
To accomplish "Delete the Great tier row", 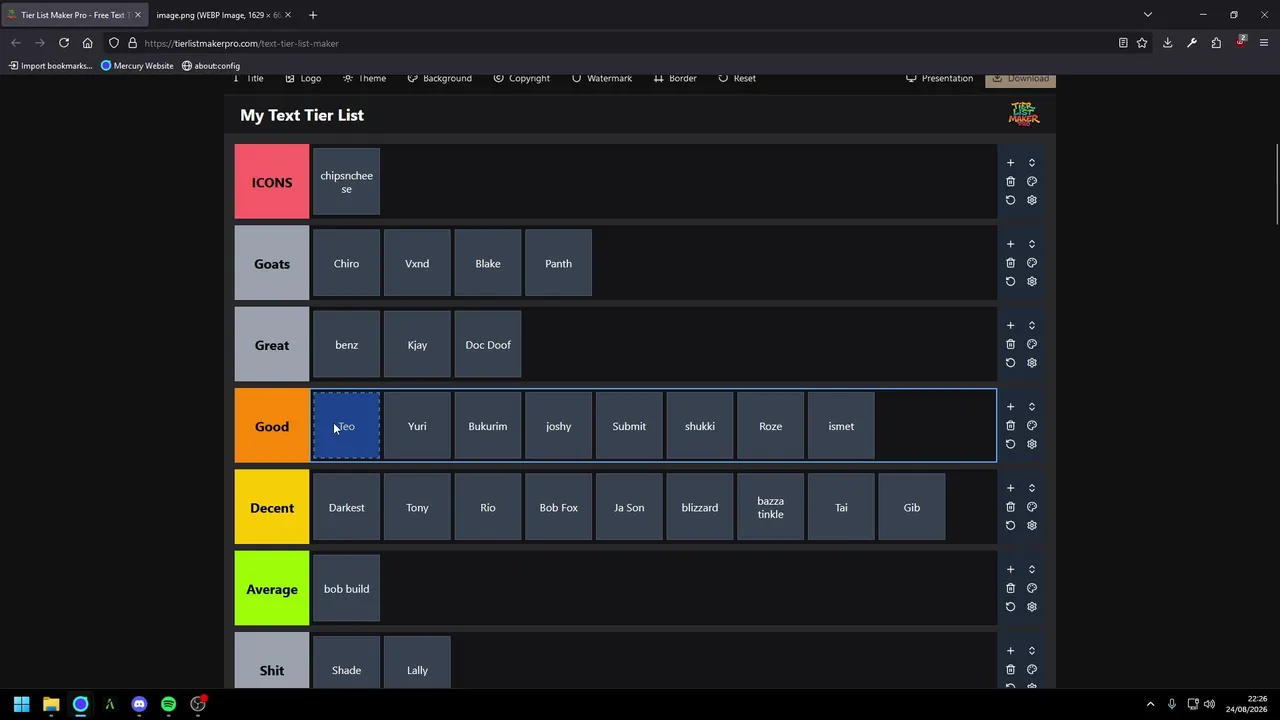I will pyautogui.click(x=1010, y=344).
